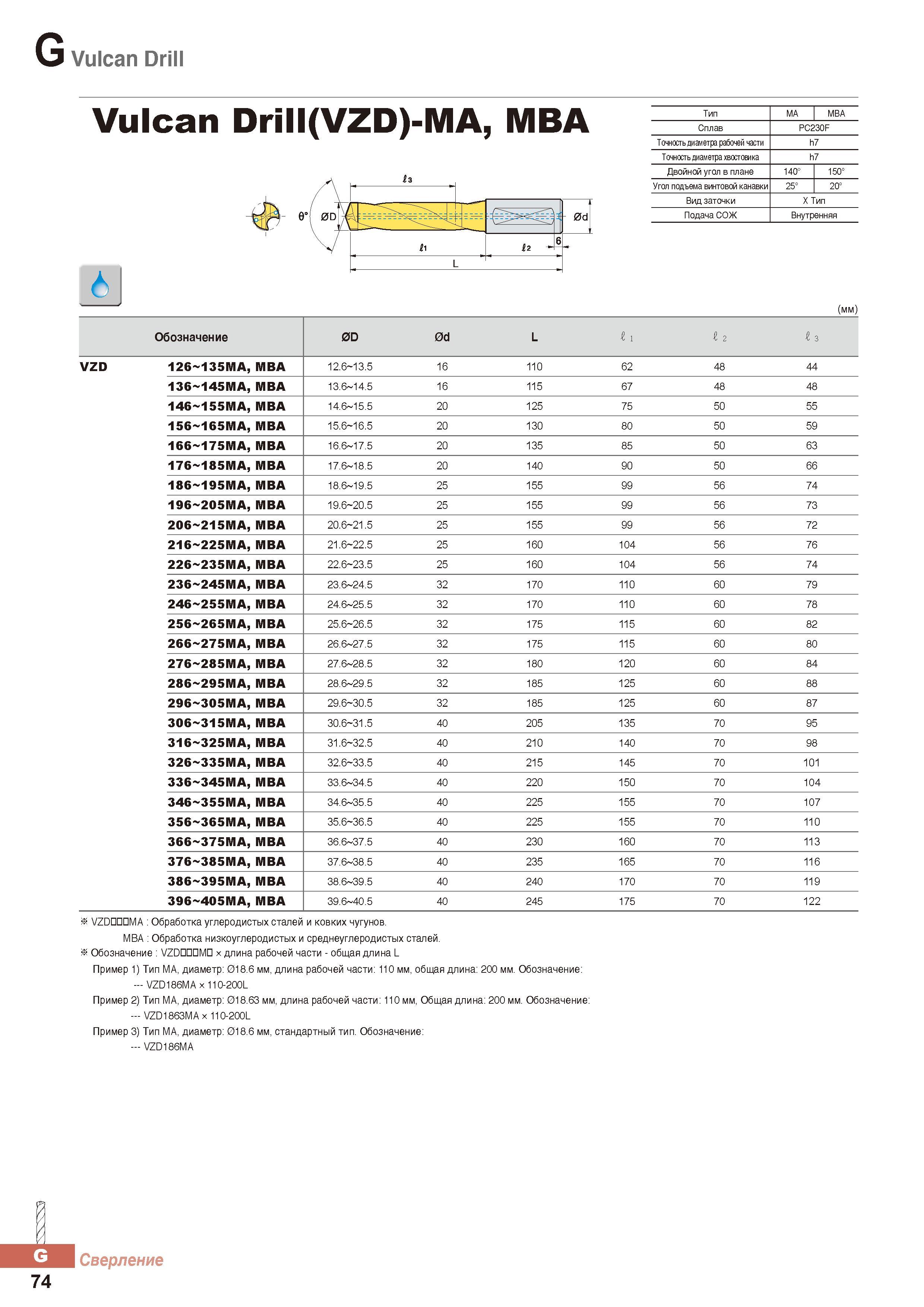
Task: Select designation '186~195MA, MBA'
Action: click(x=227, y=485)
